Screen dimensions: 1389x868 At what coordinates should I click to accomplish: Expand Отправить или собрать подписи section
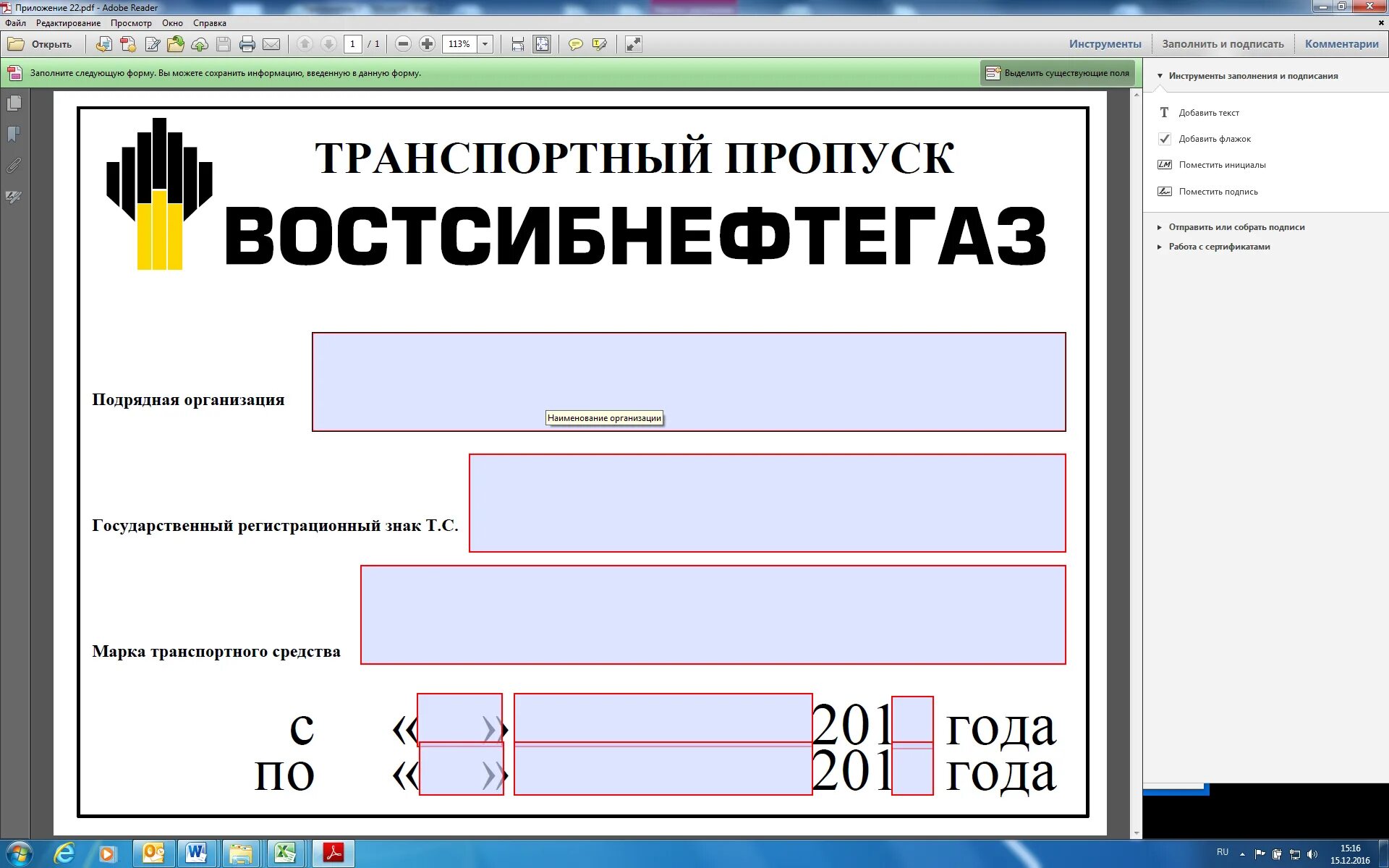1236,227
